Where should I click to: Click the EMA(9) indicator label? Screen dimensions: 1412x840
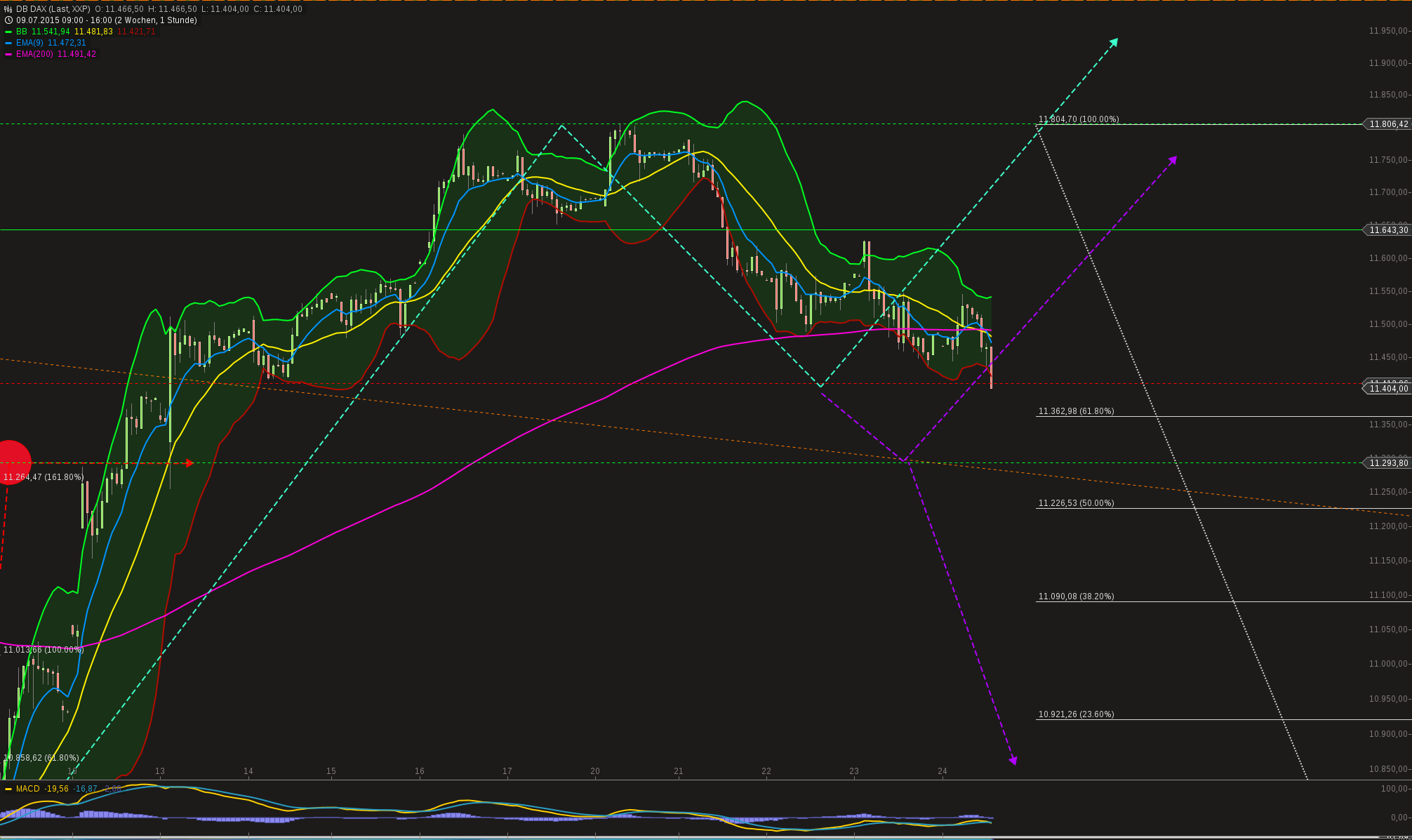29,43
